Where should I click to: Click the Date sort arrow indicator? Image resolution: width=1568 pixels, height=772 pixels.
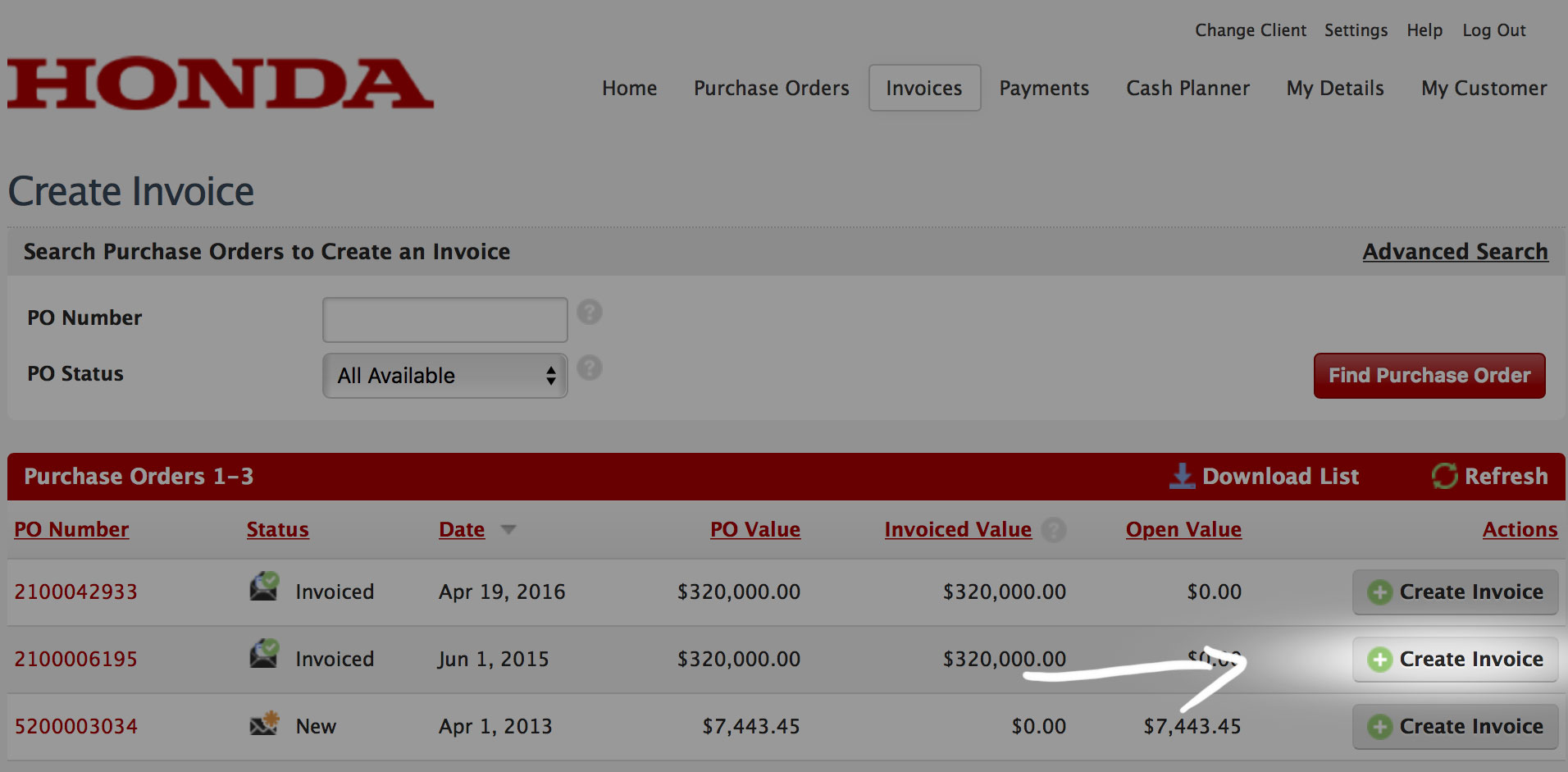[508, 530]
